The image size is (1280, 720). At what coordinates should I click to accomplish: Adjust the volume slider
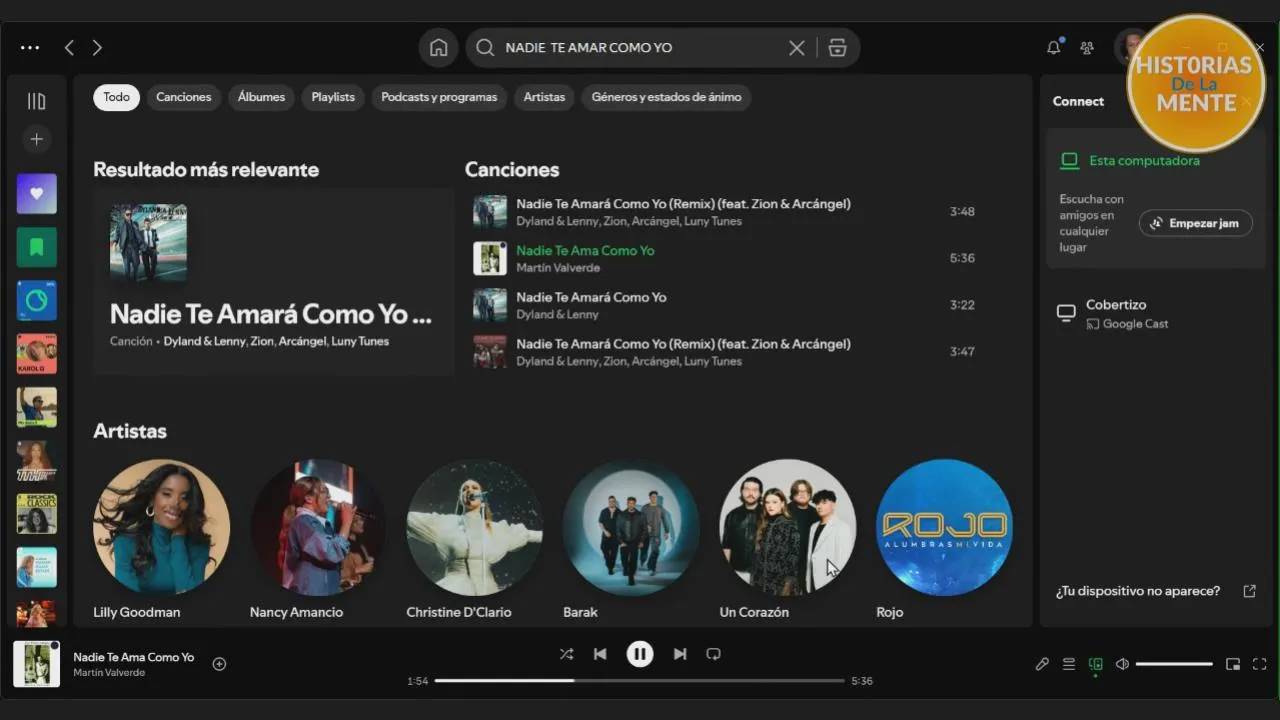1174,664
